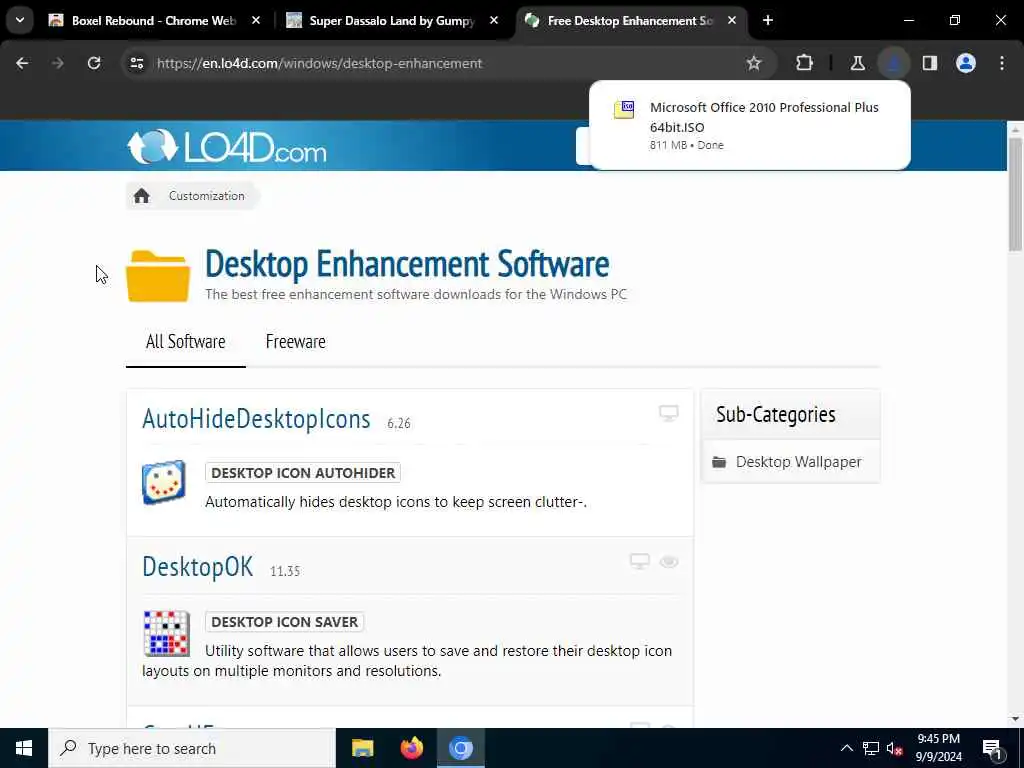
Task: Select the All Software tab
Action: tap(185, 342)
